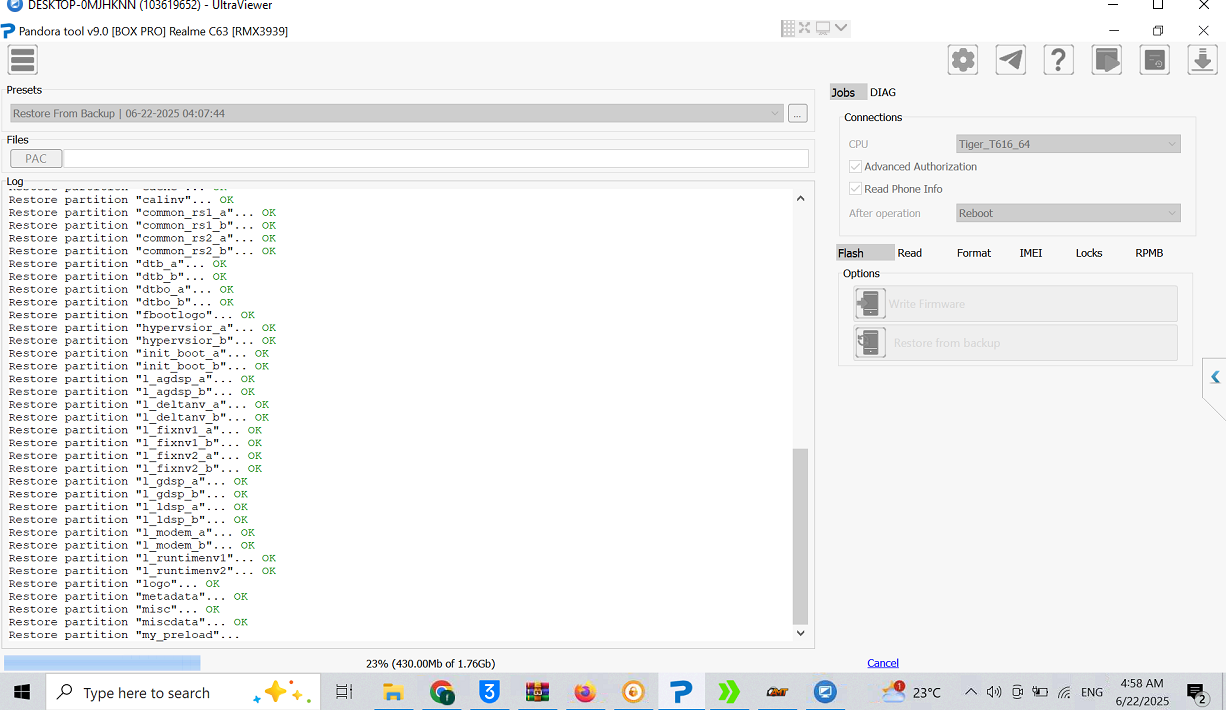Toggle the Read Phone Info checkbox
This screenshot has width=1226, height=710.
click(x=855, y=189)
